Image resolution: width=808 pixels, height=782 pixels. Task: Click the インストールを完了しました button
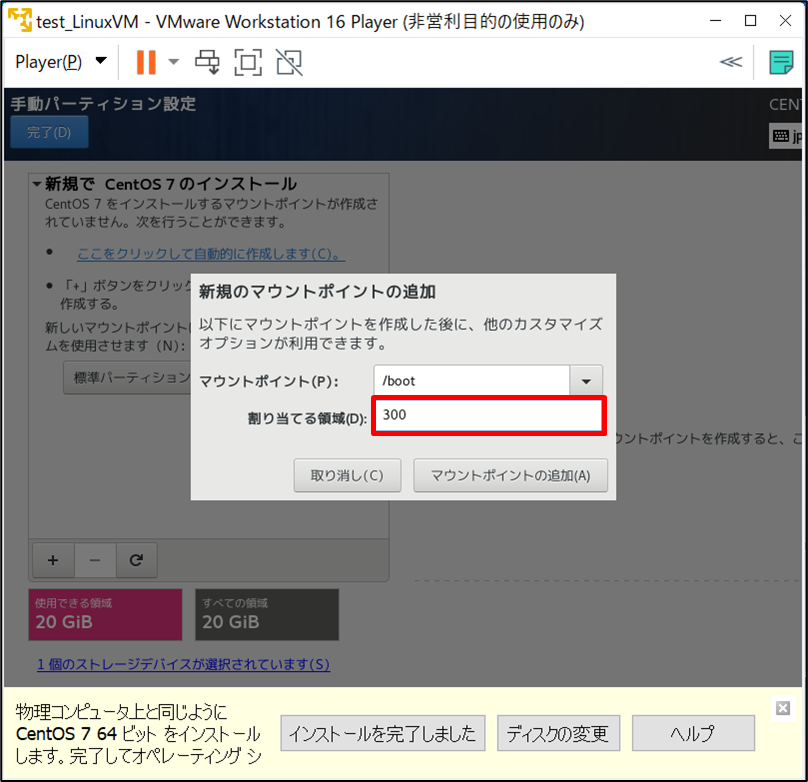(x=382, y=733)
